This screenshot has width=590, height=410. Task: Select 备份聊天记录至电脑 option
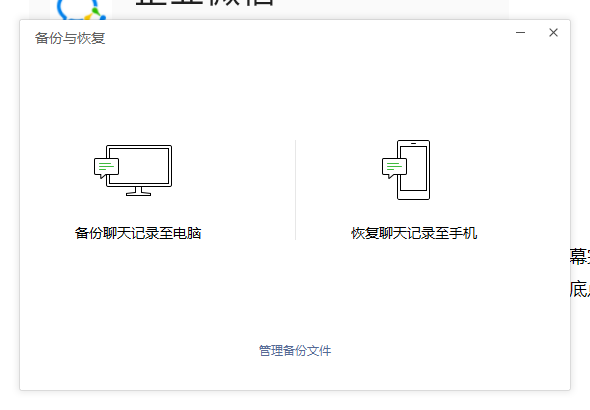point(138,233)
